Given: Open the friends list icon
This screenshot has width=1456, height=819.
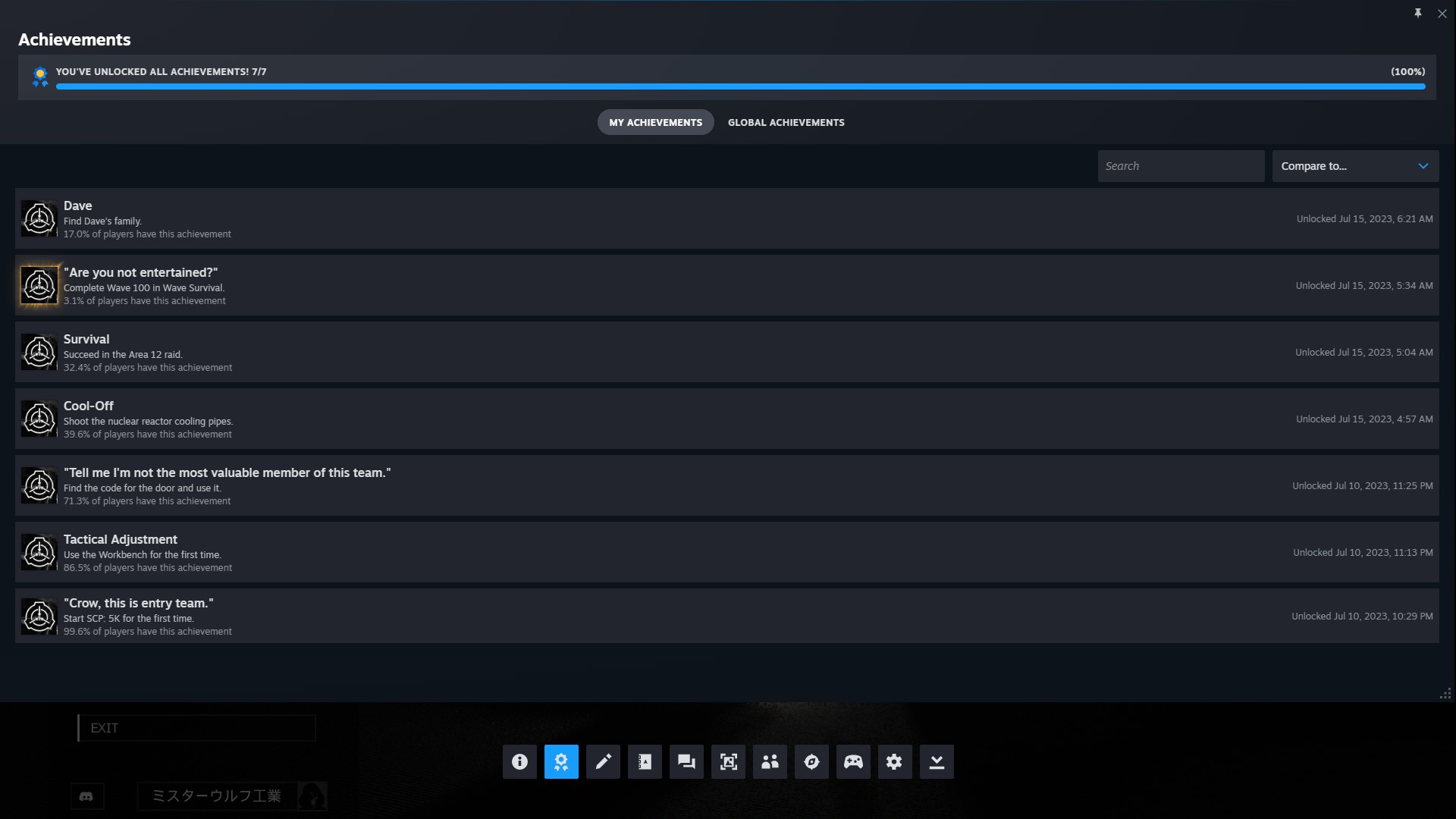Looking at the screenshot, I should pos(770,761).
